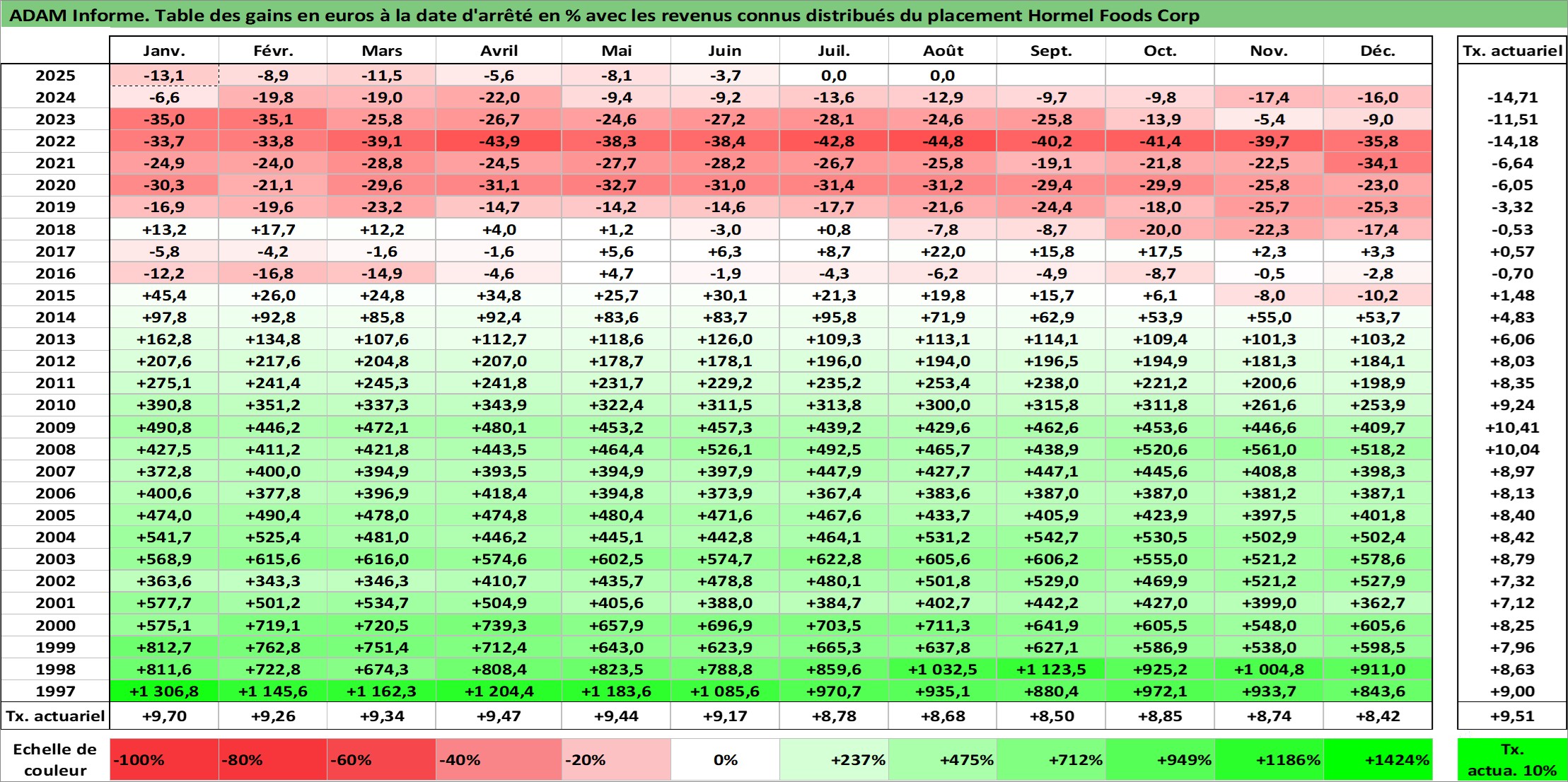Click the ADAM Informe title banner
The image size is (1568, 782).
pyautogui.click(x=784, y=15)
